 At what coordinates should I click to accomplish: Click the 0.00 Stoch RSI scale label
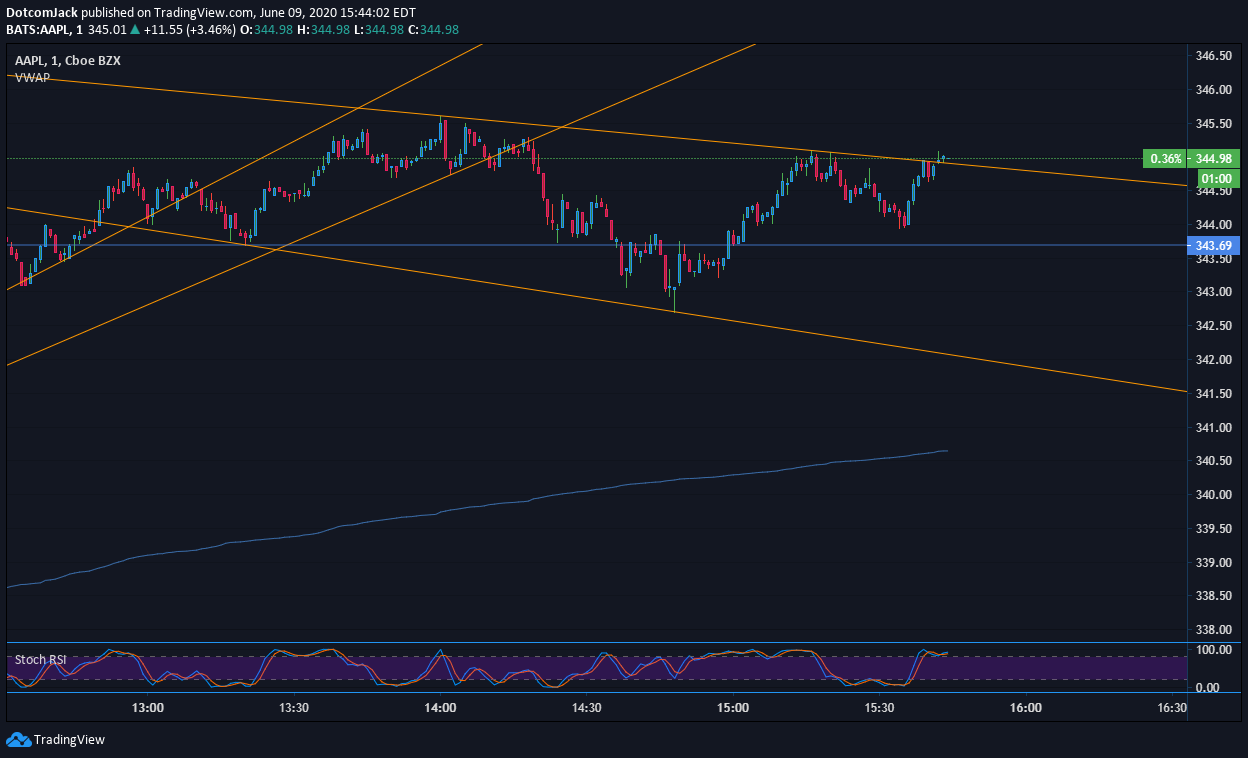(x=1208, y=688)
